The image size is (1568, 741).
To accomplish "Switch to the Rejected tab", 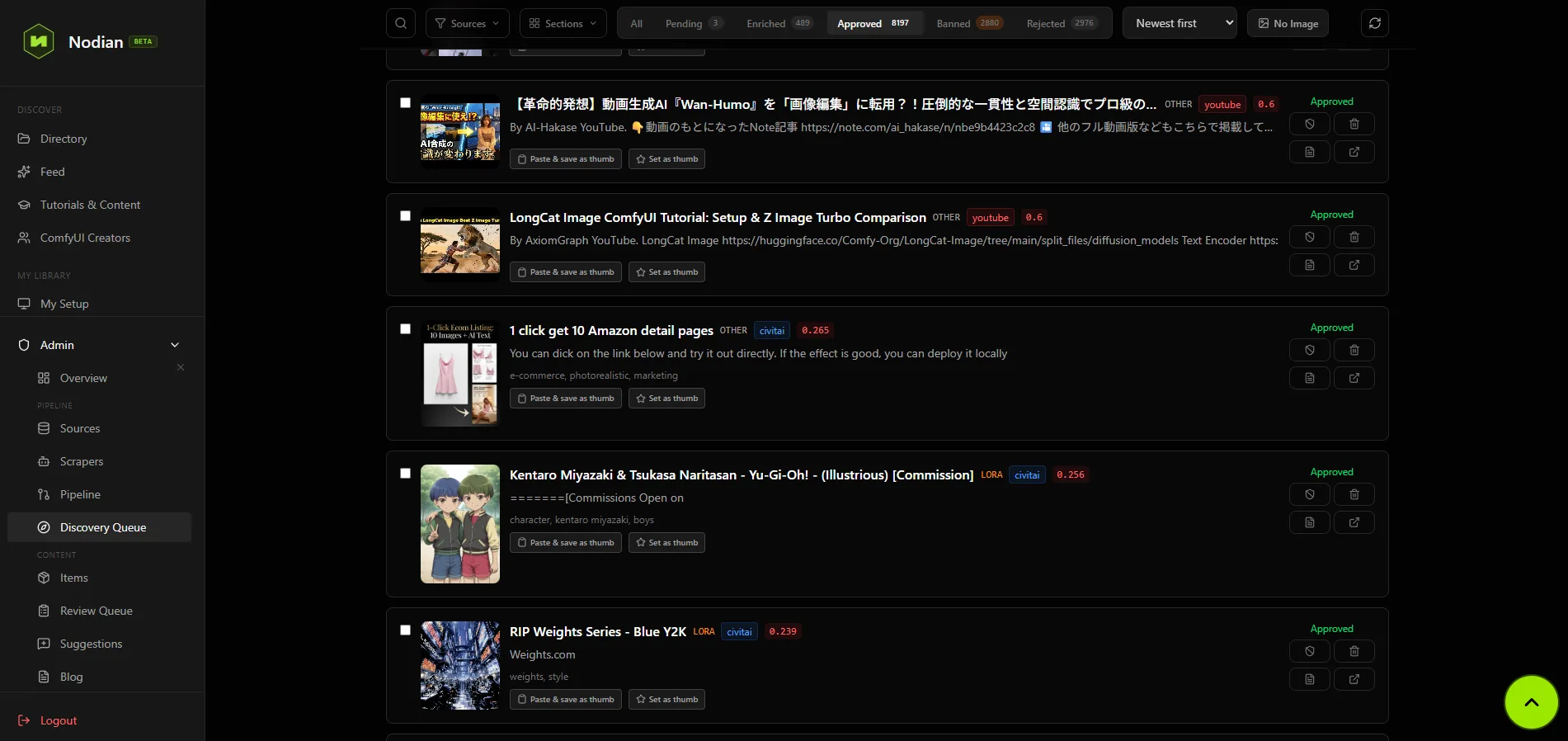I will coord(1062,23).
